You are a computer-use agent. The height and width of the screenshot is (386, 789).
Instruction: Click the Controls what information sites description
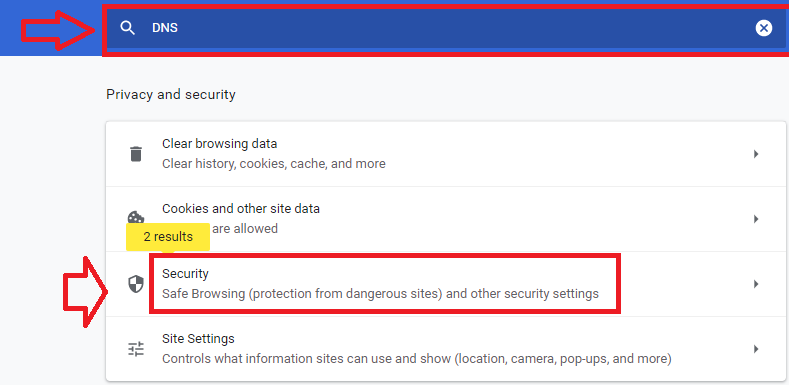[417, 359]
